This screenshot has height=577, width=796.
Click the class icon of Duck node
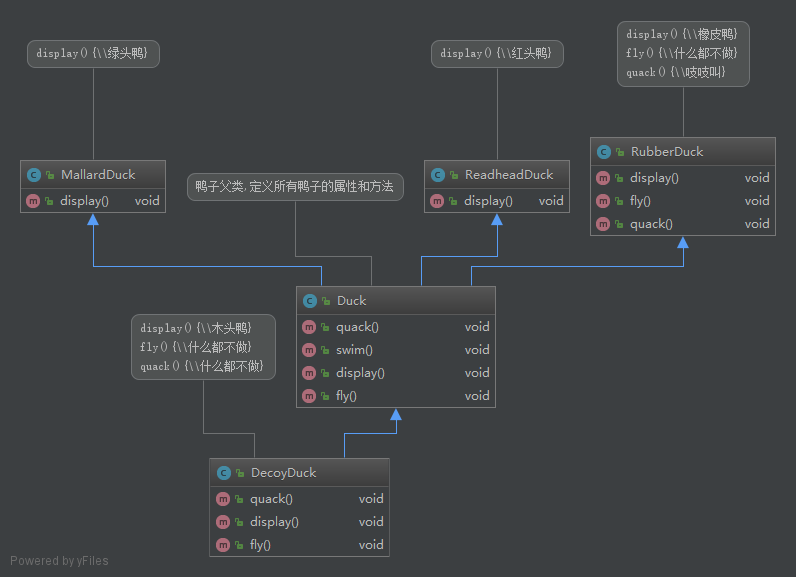click(x=310, y=301)
